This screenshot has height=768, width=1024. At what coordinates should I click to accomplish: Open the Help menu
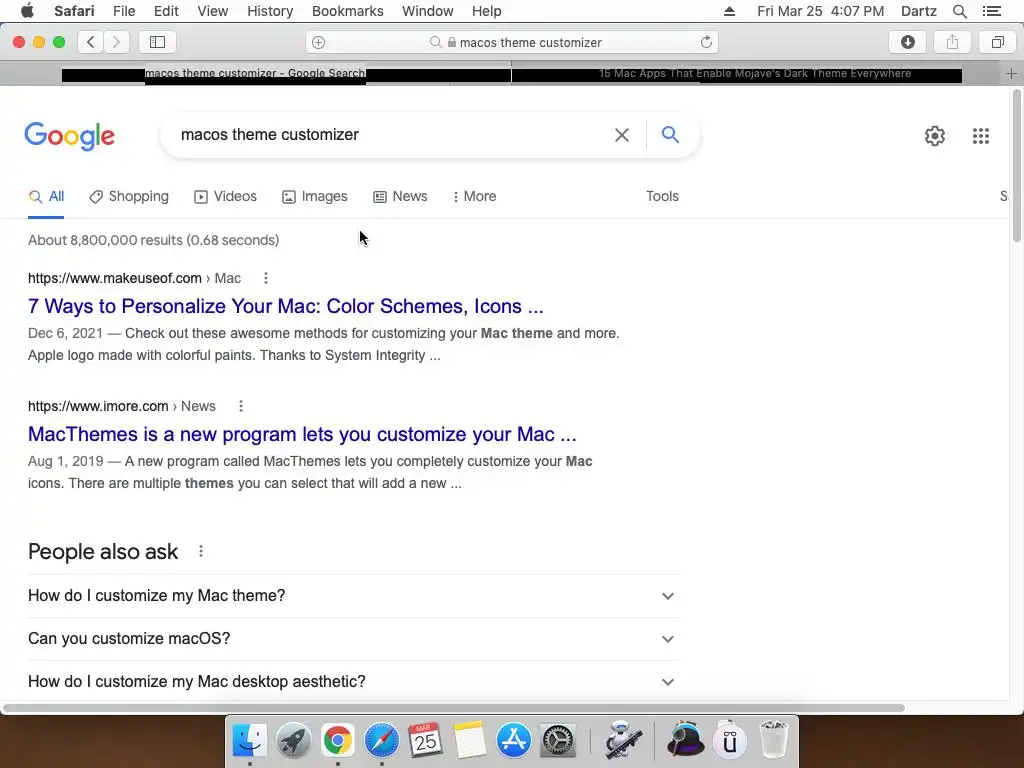coord(487,11)
